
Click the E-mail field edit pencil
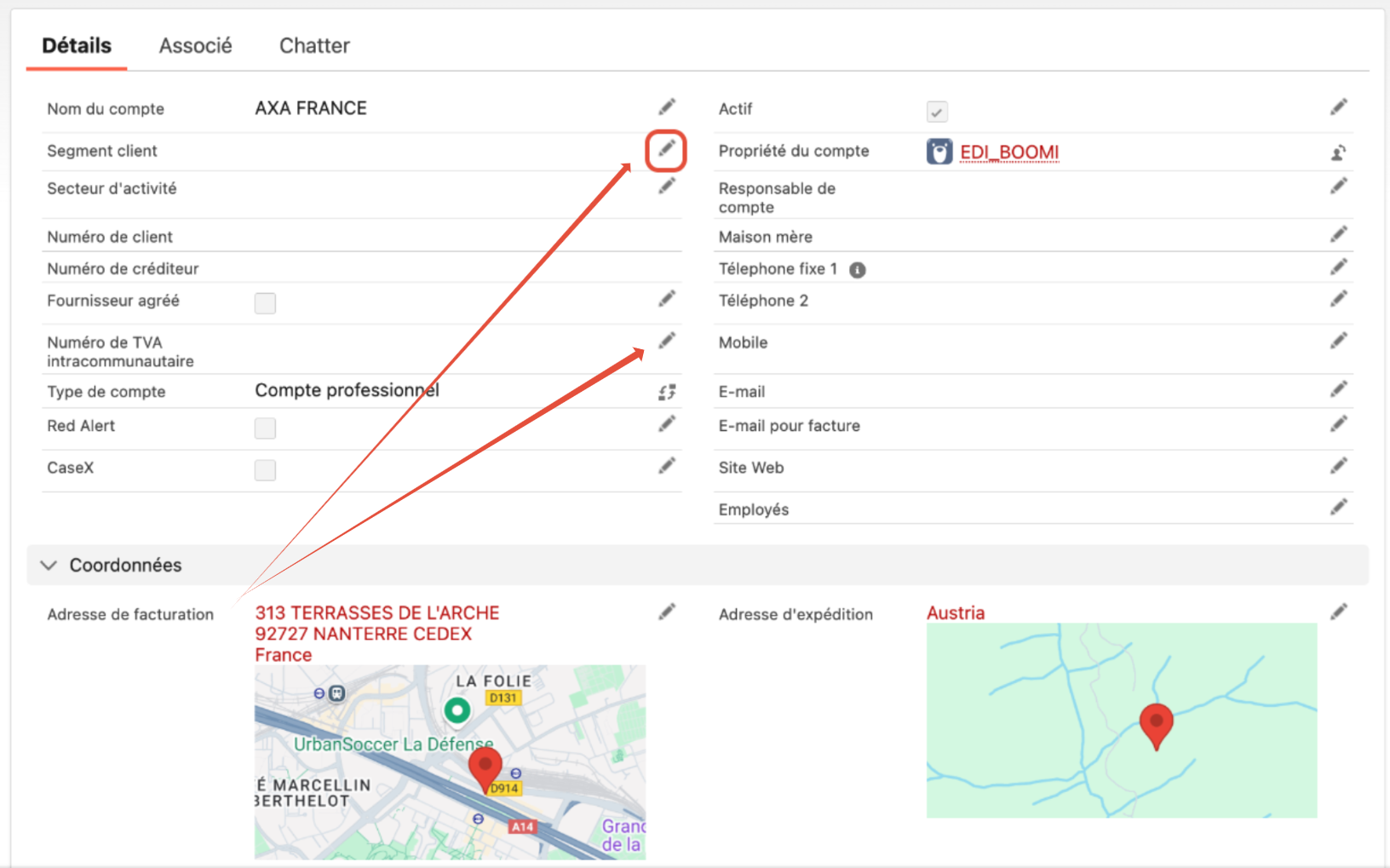point(1339,389)
